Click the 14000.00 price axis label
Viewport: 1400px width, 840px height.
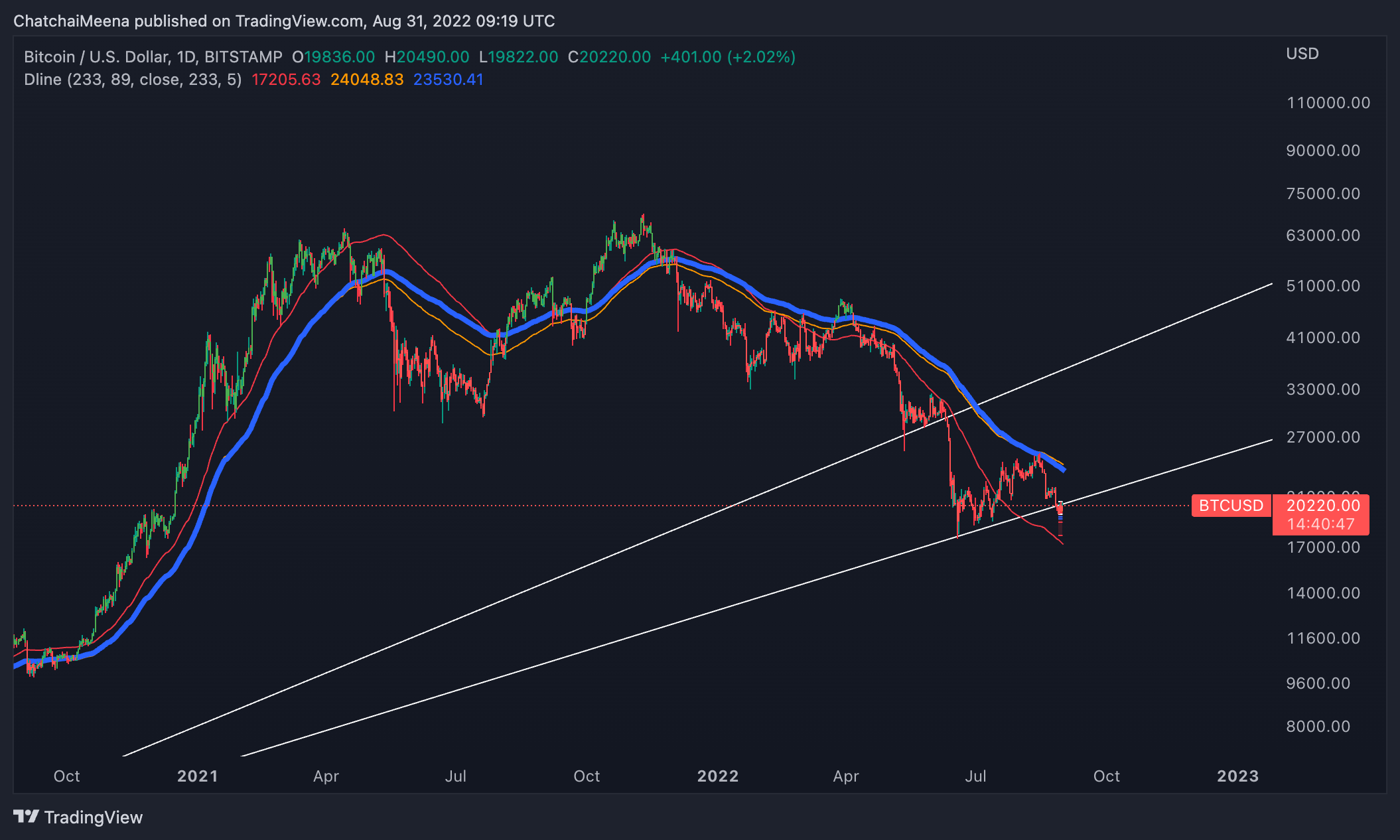tap(1323, 593)
